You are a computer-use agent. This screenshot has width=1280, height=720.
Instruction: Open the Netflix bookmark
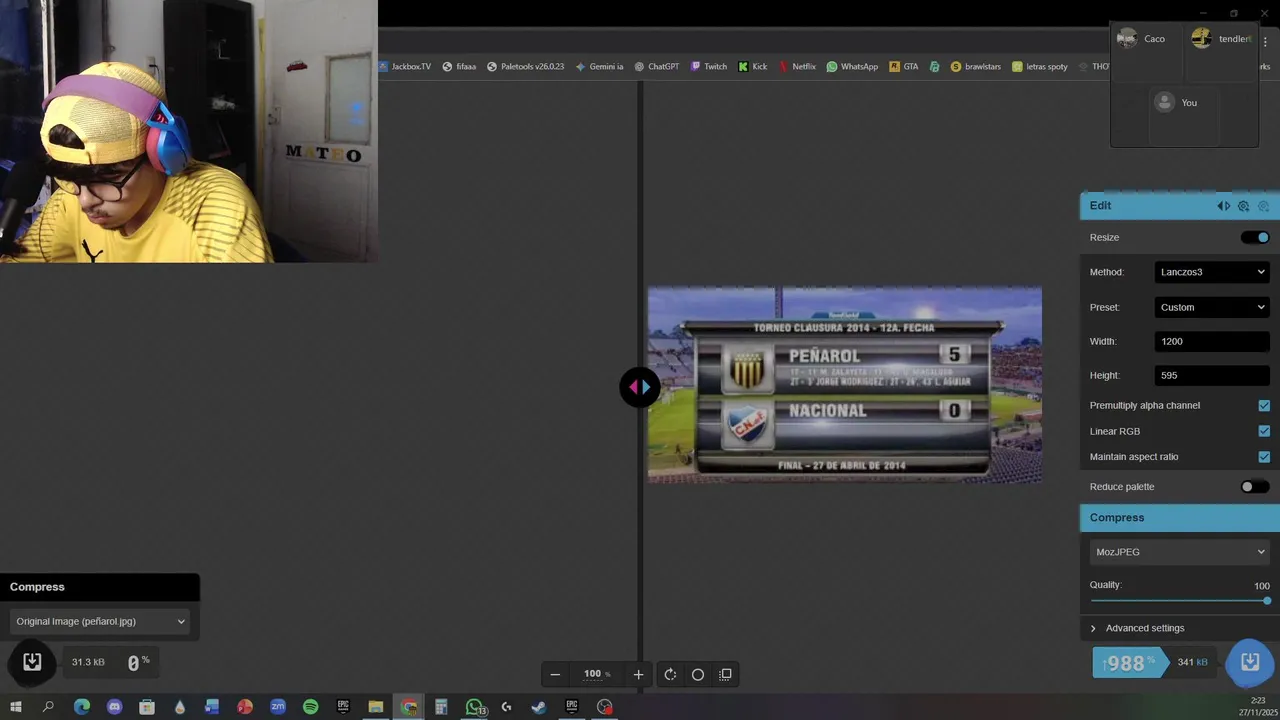[x=797, y=67]
